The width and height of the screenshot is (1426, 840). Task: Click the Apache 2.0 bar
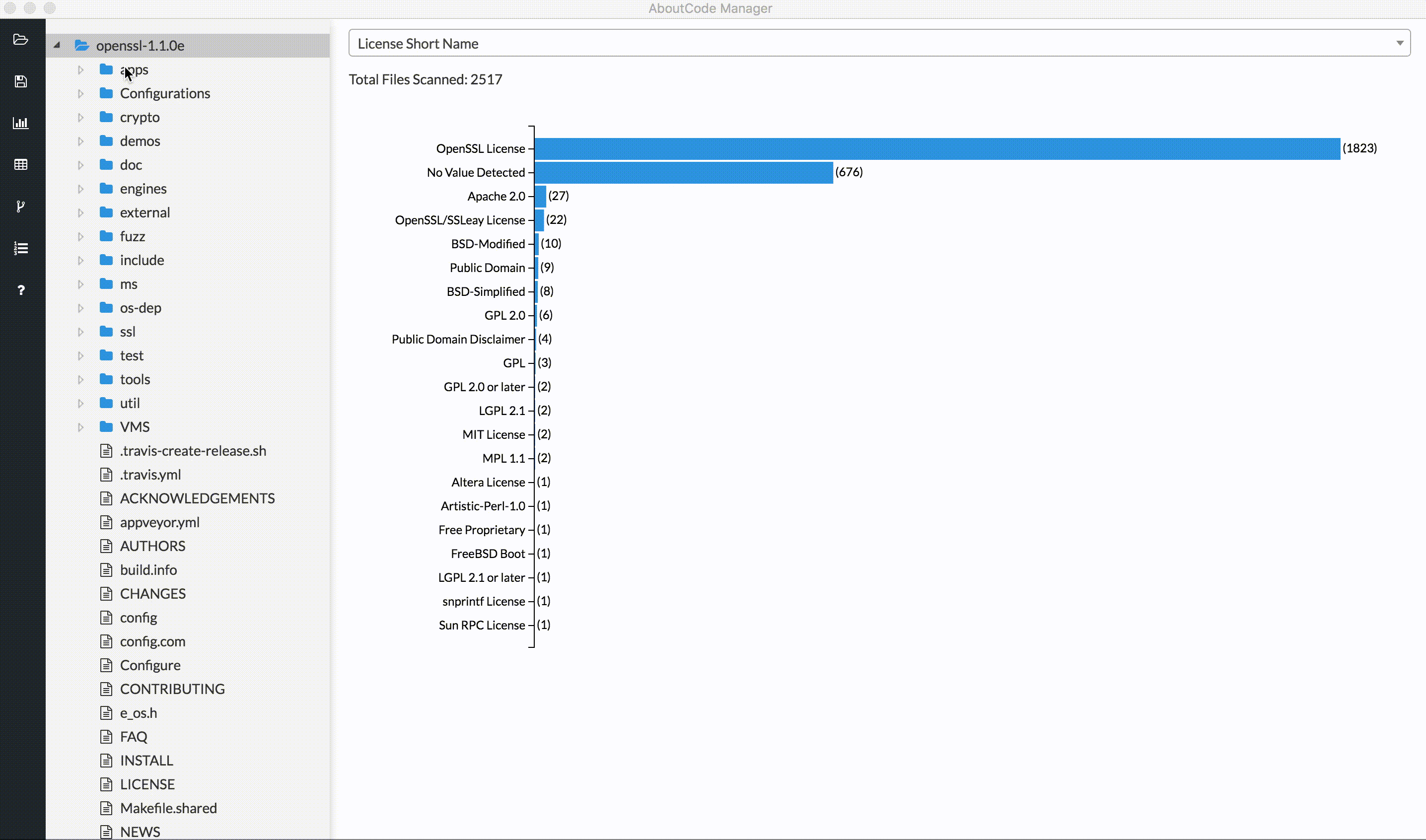tap(540, 196)
